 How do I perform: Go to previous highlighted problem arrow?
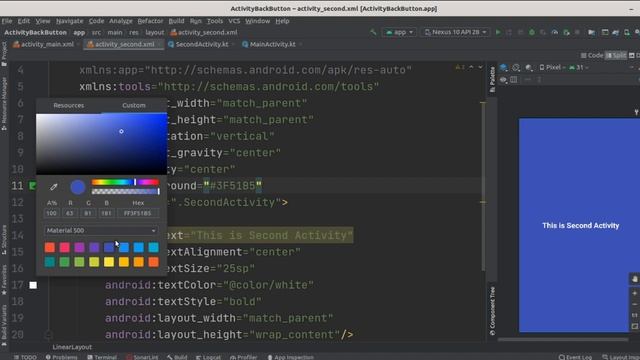pos(471,67)
